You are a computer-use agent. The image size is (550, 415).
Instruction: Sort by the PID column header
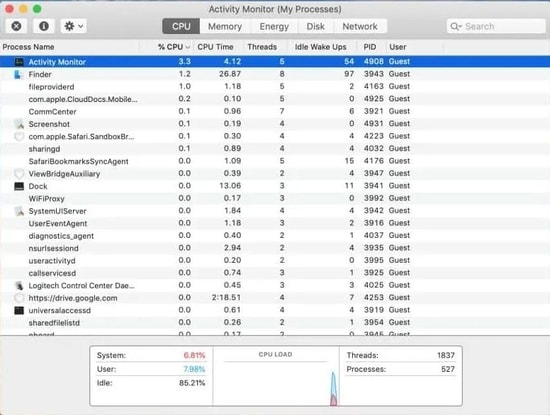pyautogui.click(x=370, y=47)
